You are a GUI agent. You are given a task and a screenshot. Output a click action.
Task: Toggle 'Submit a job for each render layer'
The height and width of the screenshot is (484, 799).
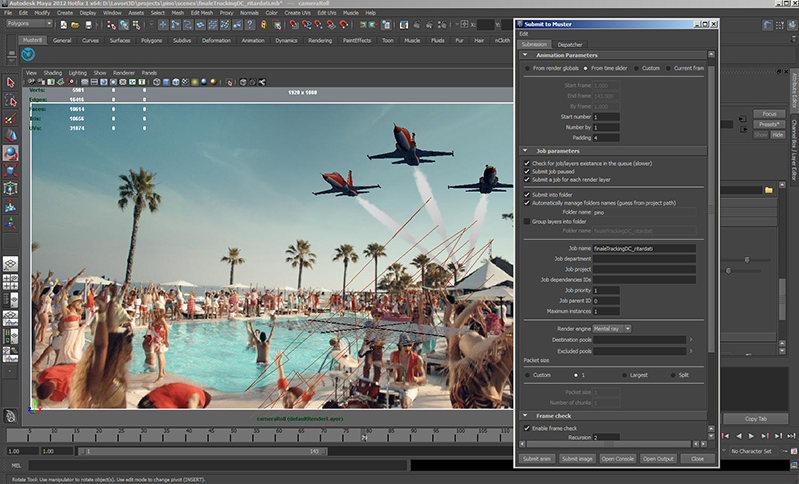pos(527,180)
